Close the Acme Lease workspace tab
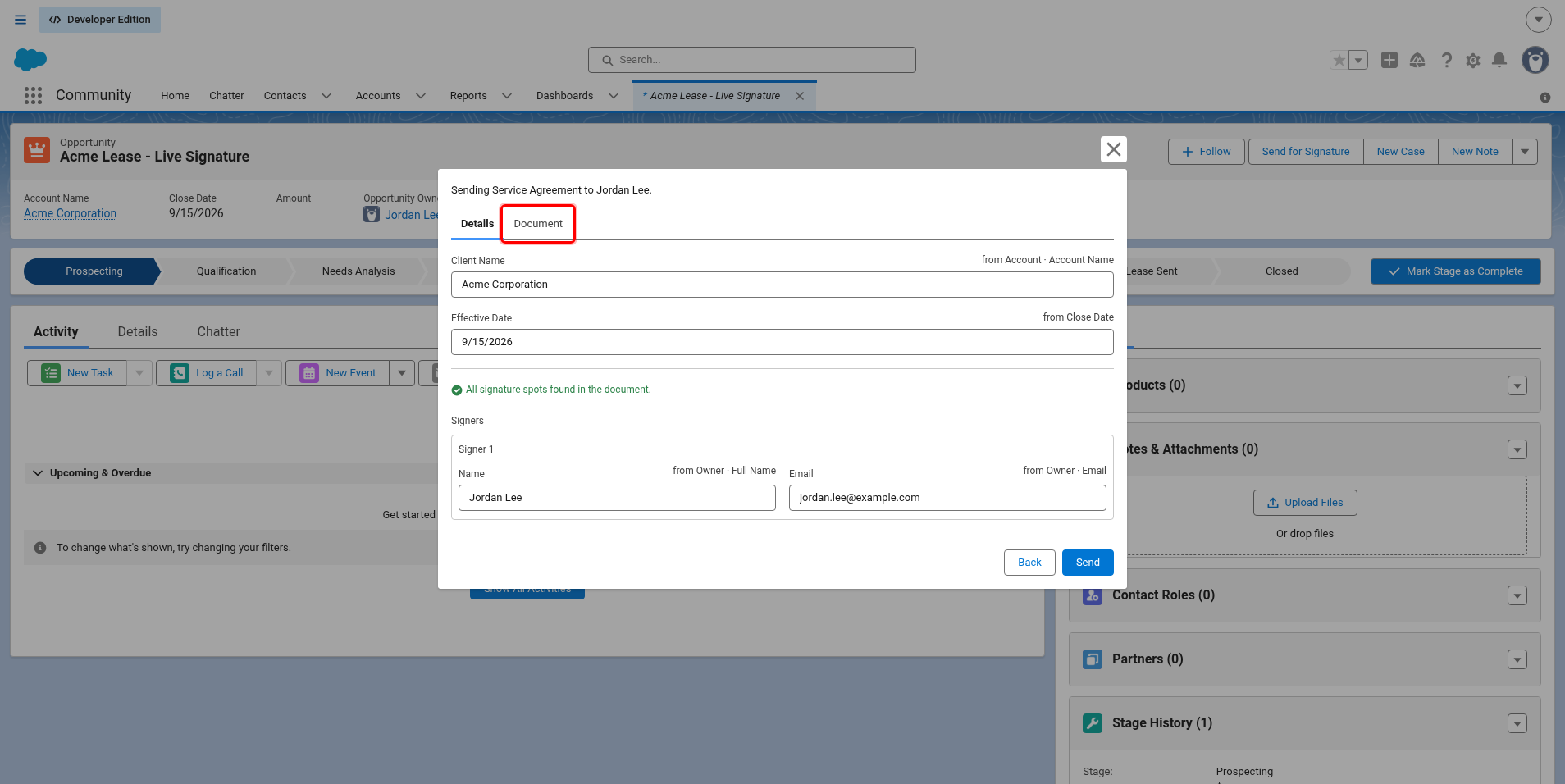 (800, 96)
